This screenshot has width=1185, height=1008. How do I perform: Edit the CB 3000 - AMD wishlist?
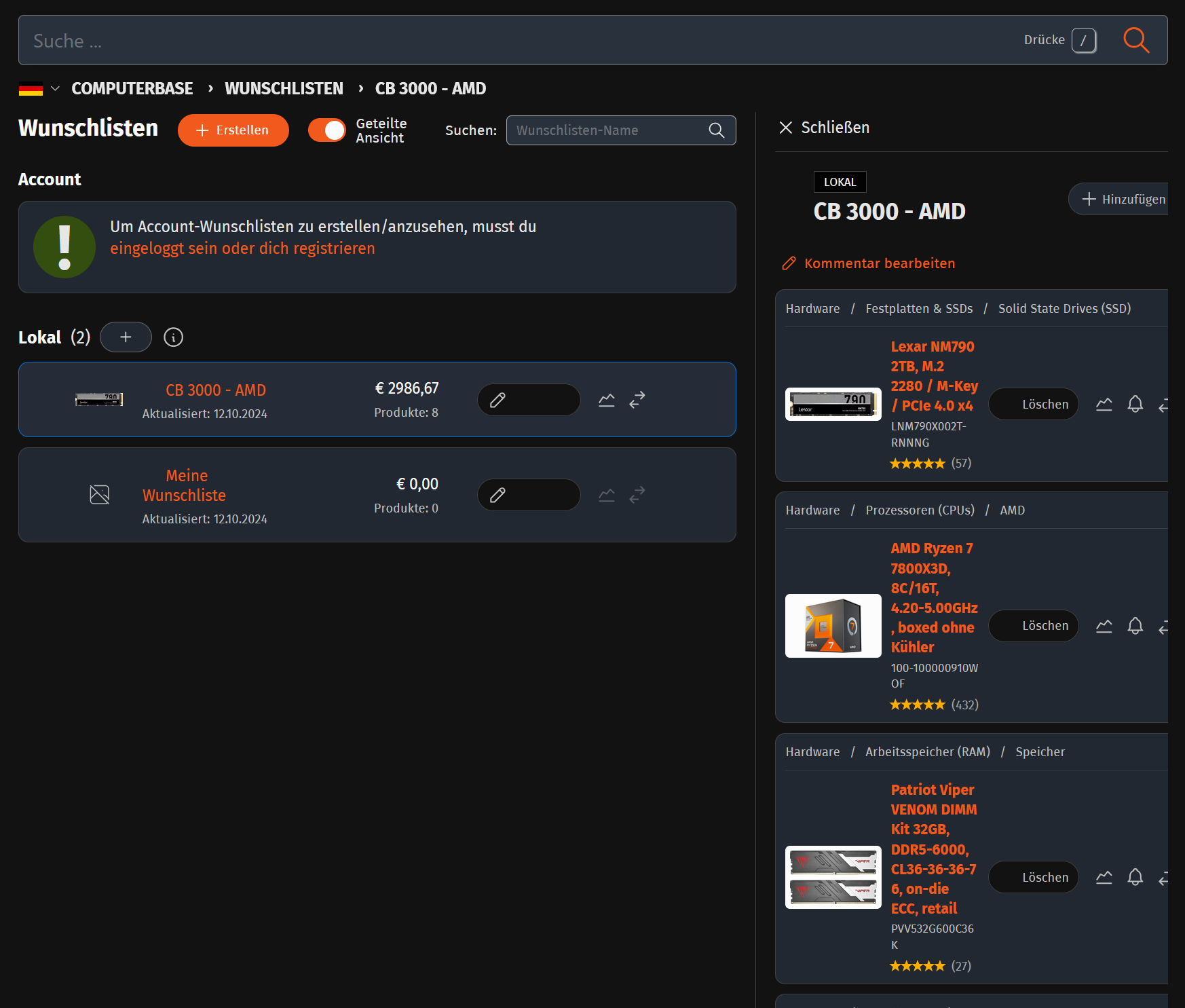[529, 400]
